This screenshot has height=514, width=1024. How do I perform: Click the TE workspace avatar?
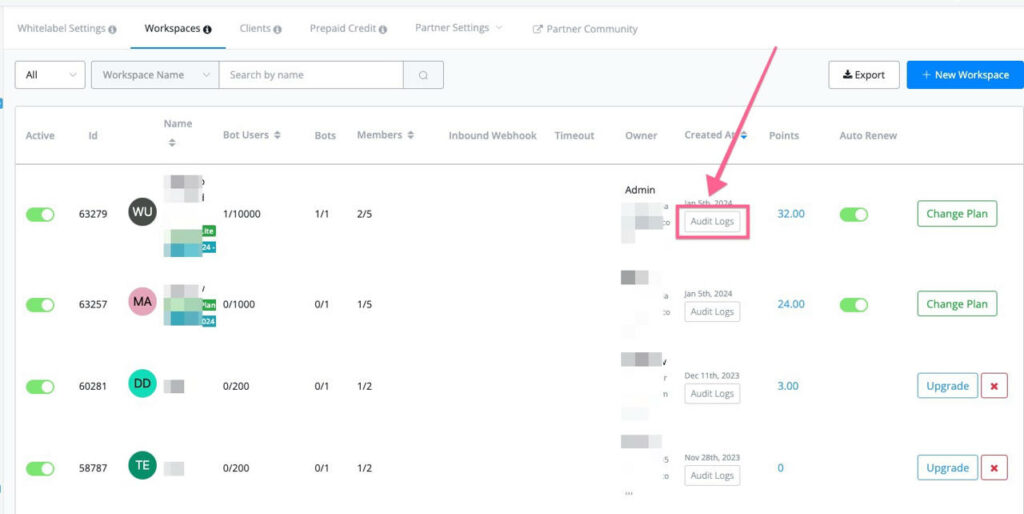143,465
